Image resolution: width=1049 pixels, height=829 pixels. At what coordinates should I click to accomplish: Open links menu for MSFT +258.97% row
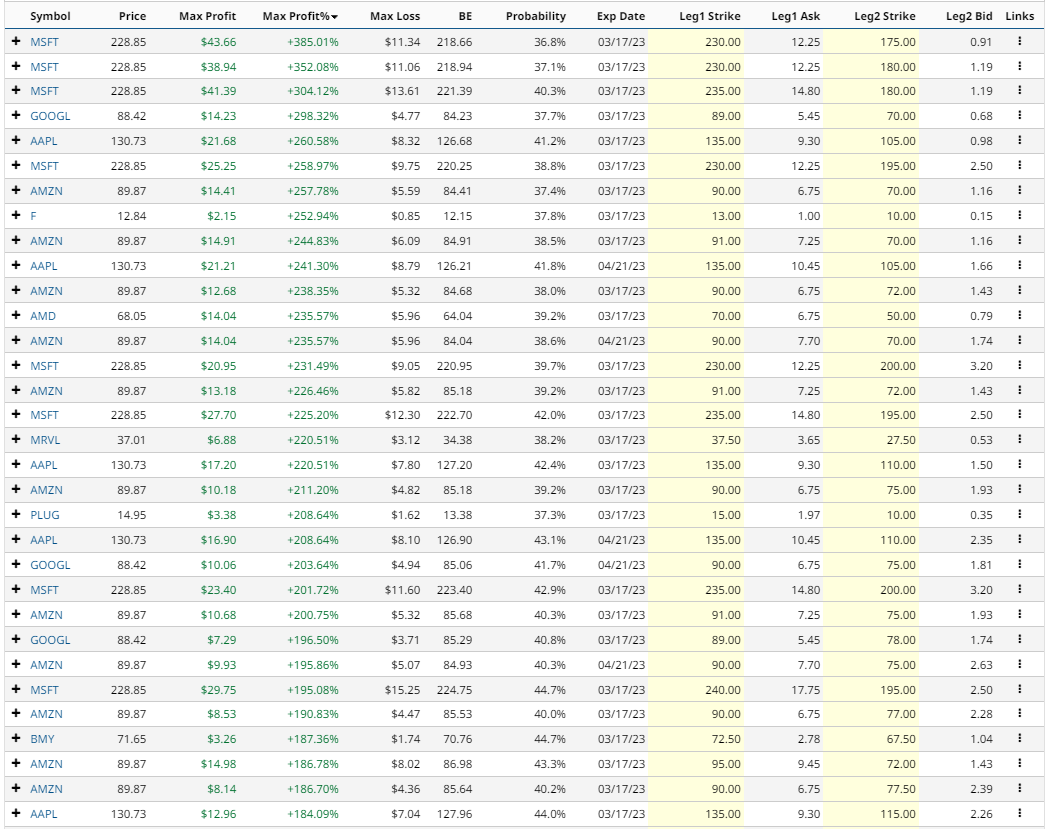[1020, 165]
